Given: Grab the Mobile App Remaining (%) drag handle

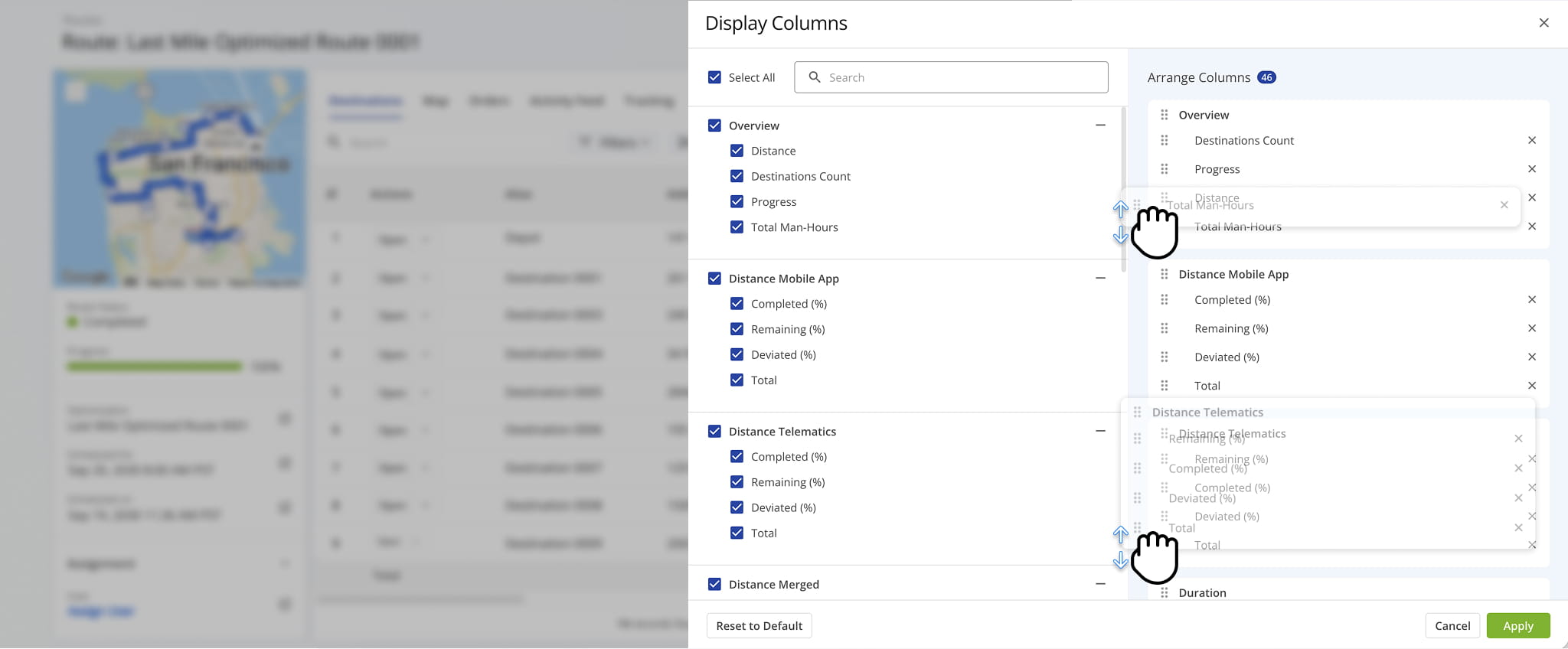Looking at the screenshot, I should coord(1164,328).
